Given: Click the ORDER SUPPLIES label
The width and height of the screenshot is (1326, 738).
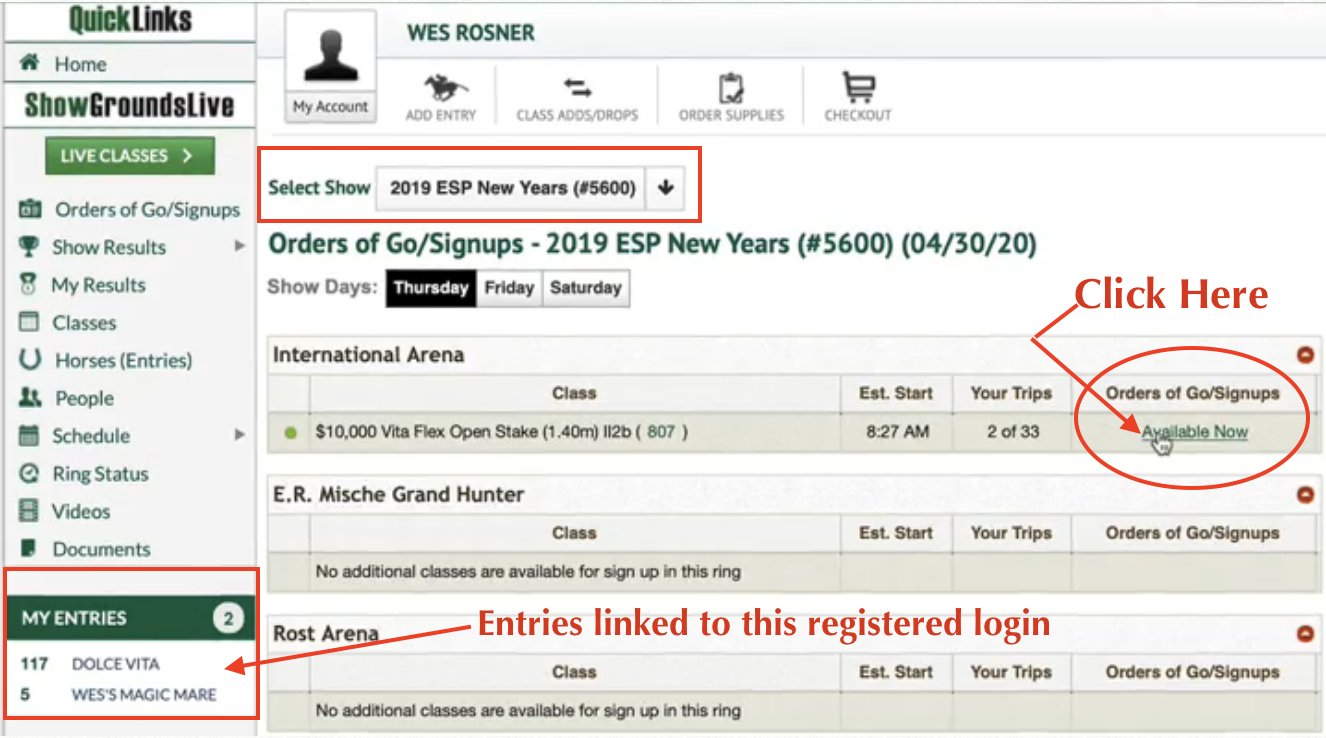Looking at the screenshot, I should pos(731,115).
